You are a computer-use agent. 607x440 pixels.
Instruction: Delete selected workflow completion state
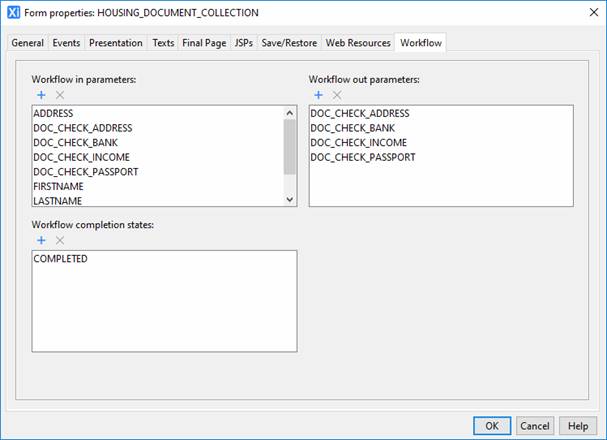pos(59,240)
